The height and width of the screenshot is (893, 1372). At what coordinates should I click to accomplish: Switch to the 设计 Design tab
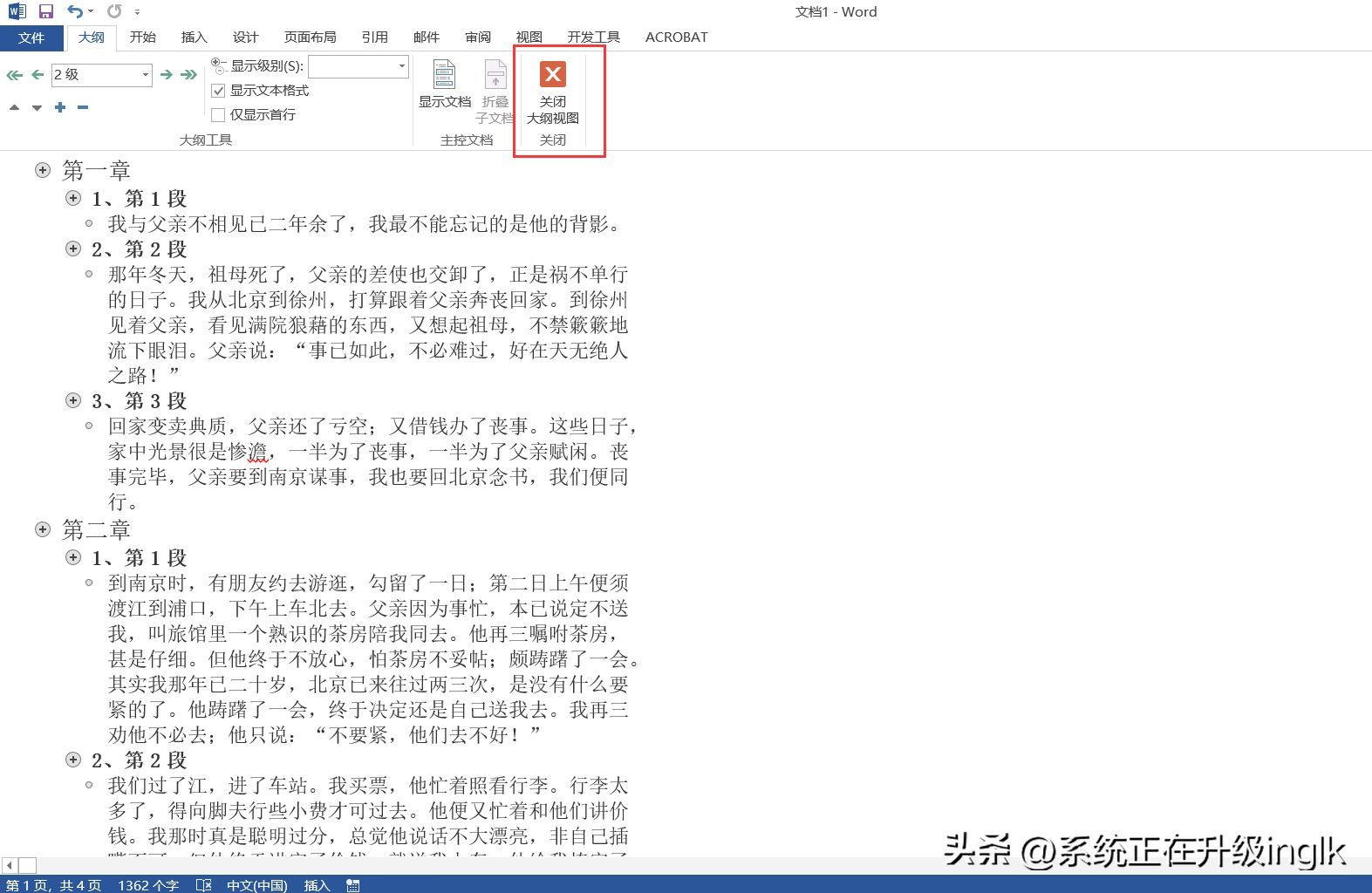tap(245, 37)
